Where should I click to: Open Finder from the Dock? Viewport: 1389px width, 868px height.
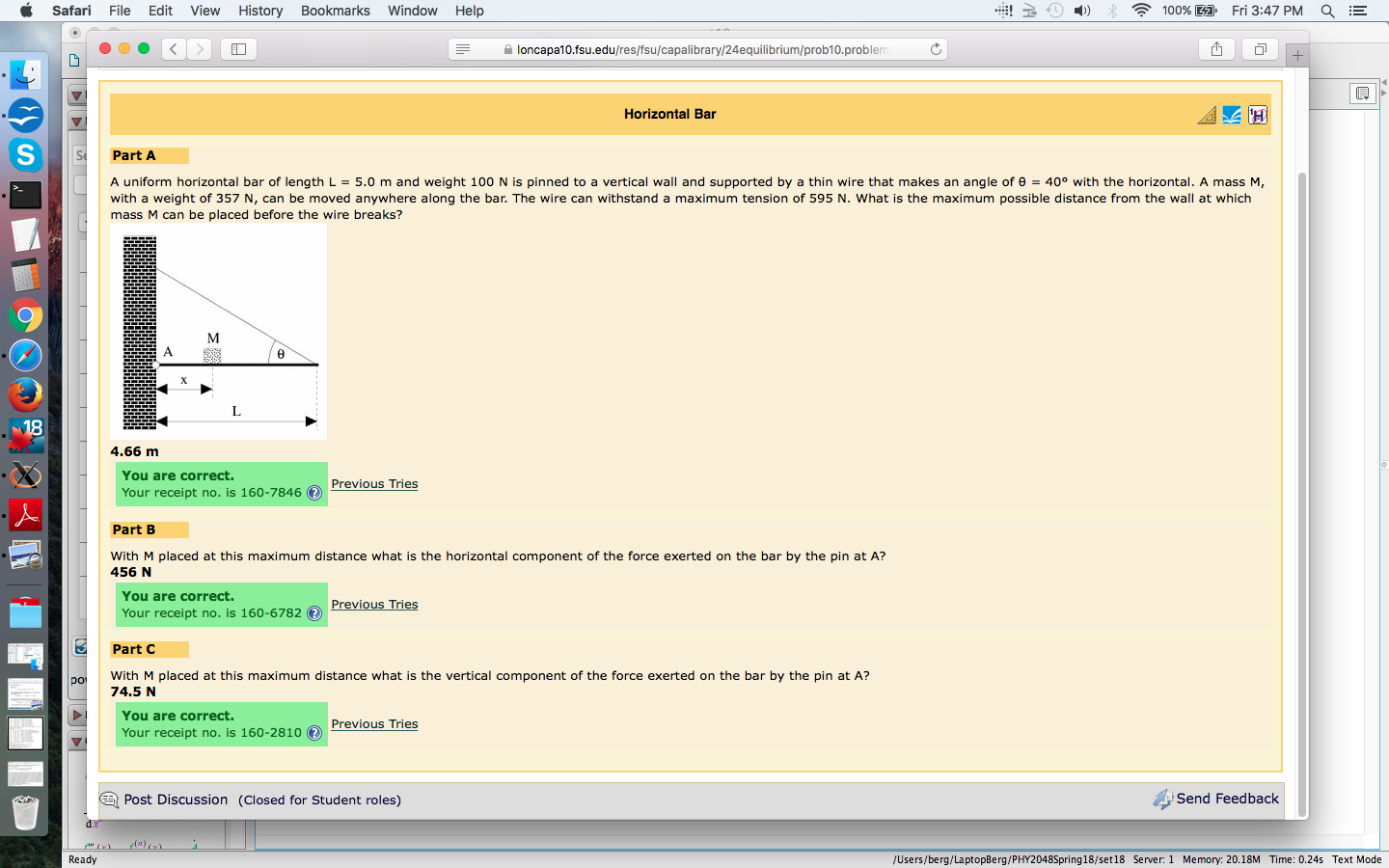tap(26, 75)
